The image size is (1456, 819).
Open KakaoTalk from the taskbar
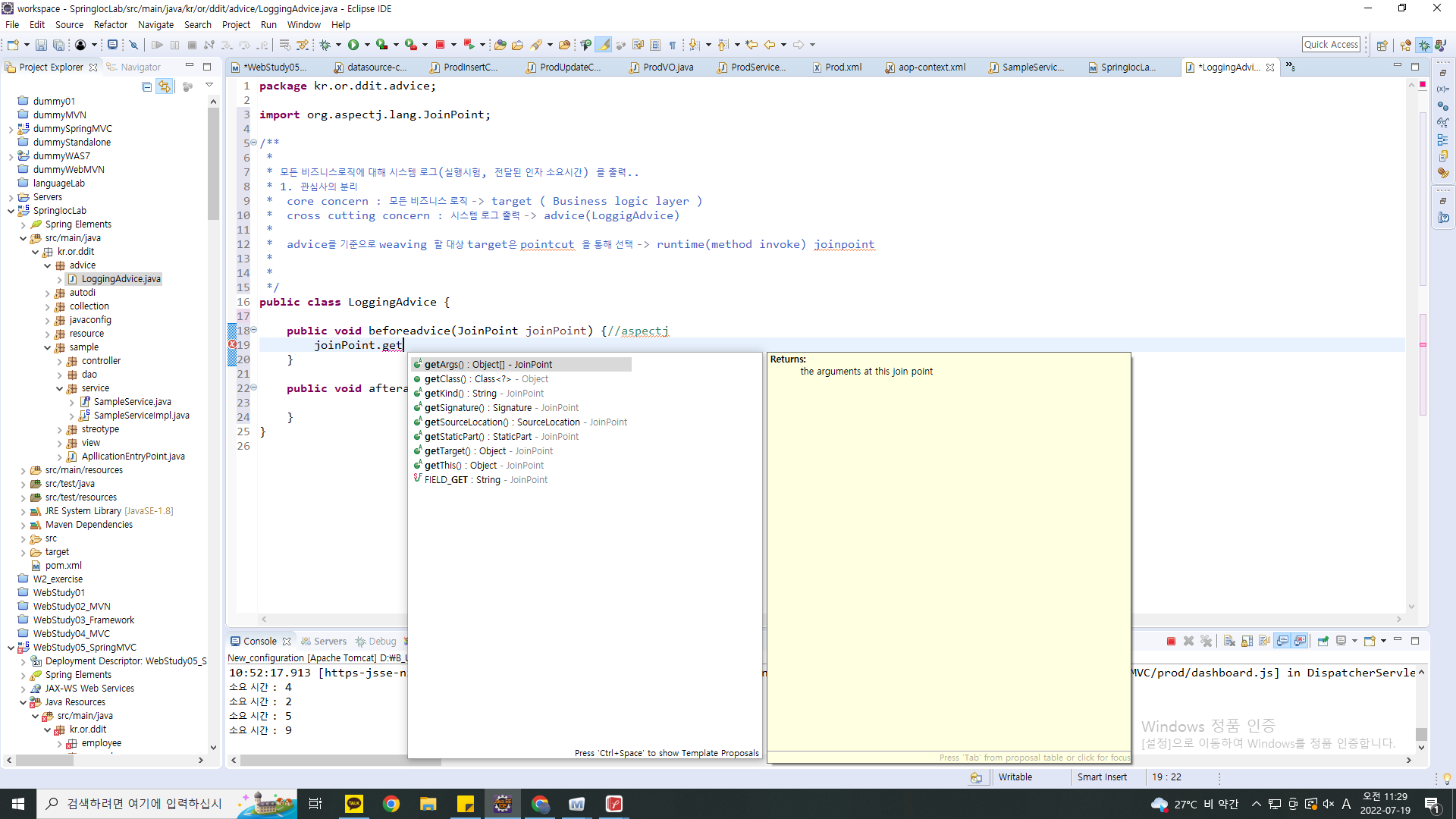coord(354,804)
